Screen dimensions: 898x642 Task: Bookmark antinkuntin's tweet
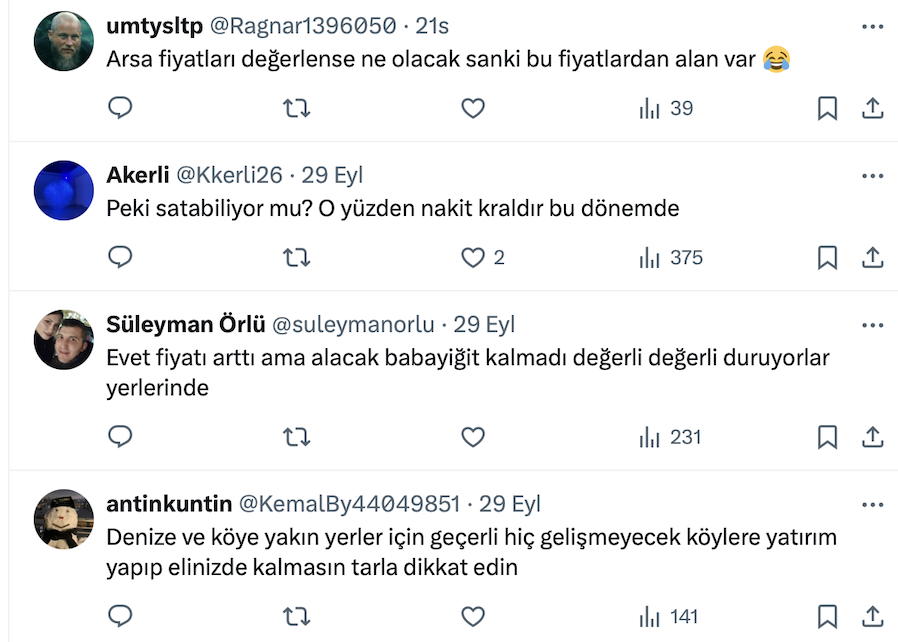[x=827, y=617]
